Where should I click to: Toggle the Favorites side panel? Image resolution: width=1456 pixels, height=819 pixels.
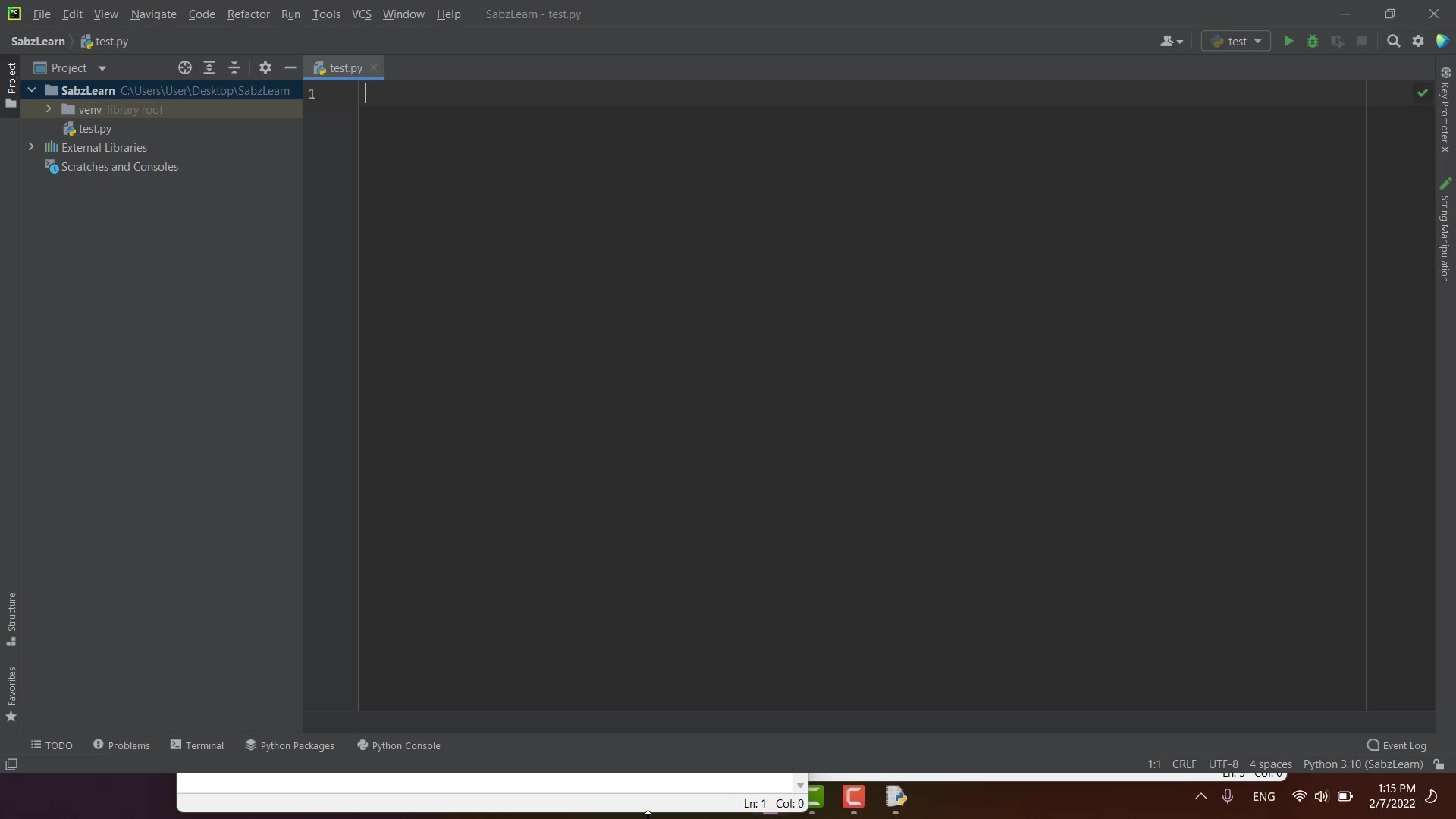[x=11, y=694]
